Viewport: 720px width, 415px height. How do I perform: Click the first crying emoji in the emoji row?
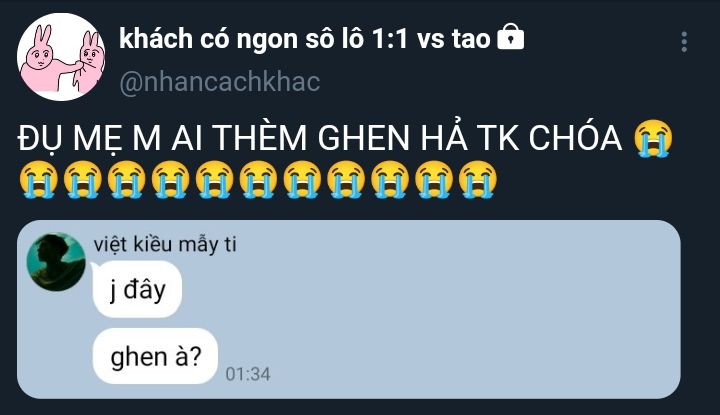39,179
